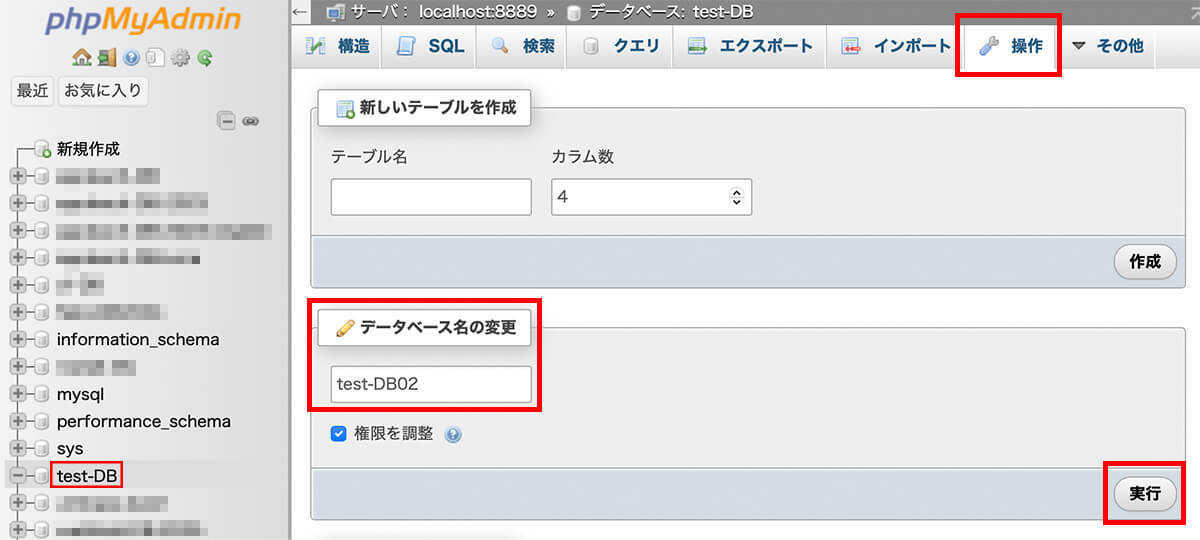Screen dimensions: 1200x540
Task: Focus the カラム数 number field
Action: [651, 197]
